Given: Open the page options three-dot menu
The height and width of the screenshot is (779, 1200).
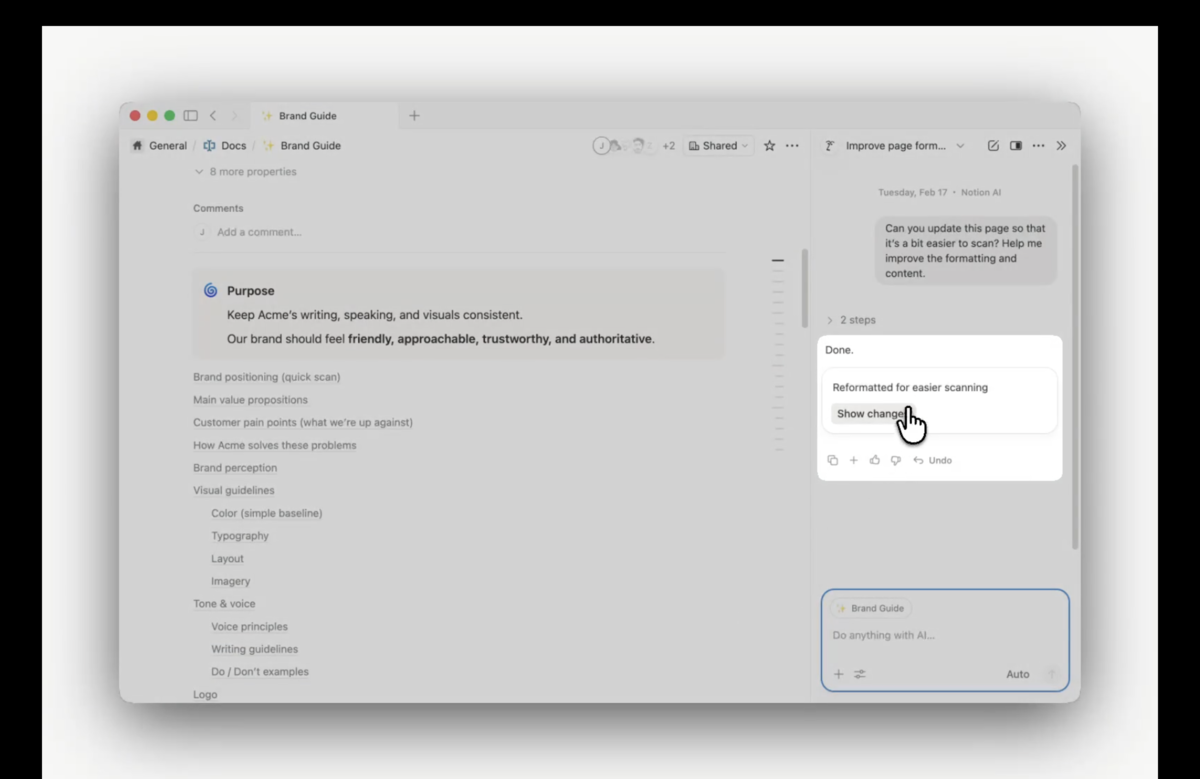Looking at the screenshot, I should coord(792,146).
